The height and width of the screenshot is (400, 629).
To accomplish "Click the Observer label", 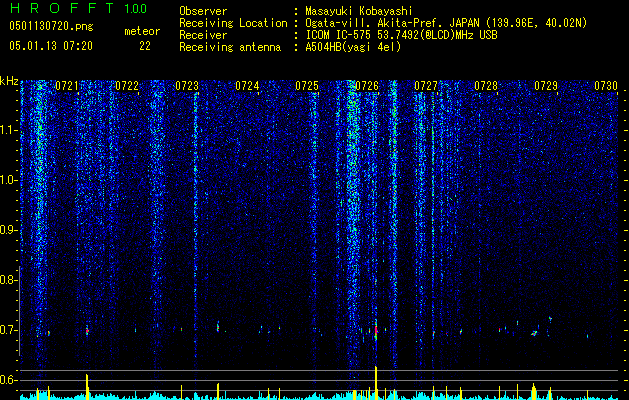I will point(203,11).
